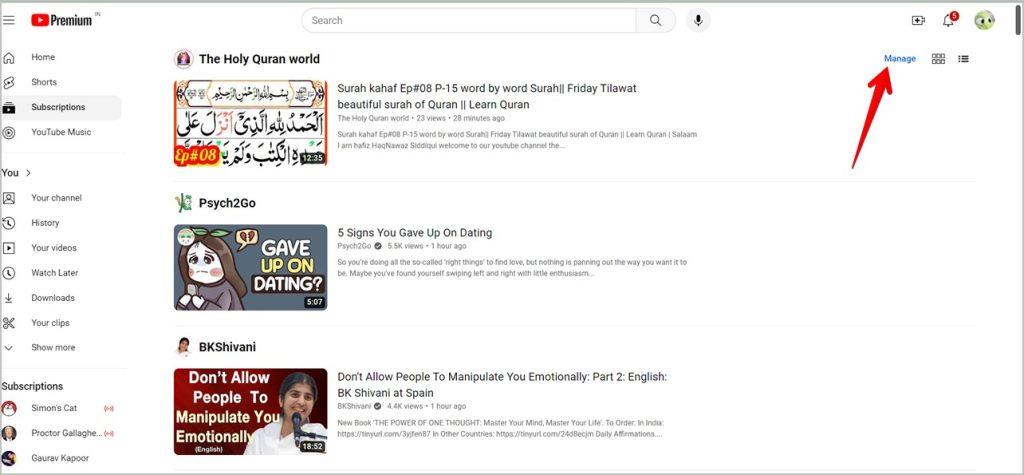Screen dimensions: 1024x475
Task: Click the Subscriptions sidebar icon
Action: coord(9,107)
